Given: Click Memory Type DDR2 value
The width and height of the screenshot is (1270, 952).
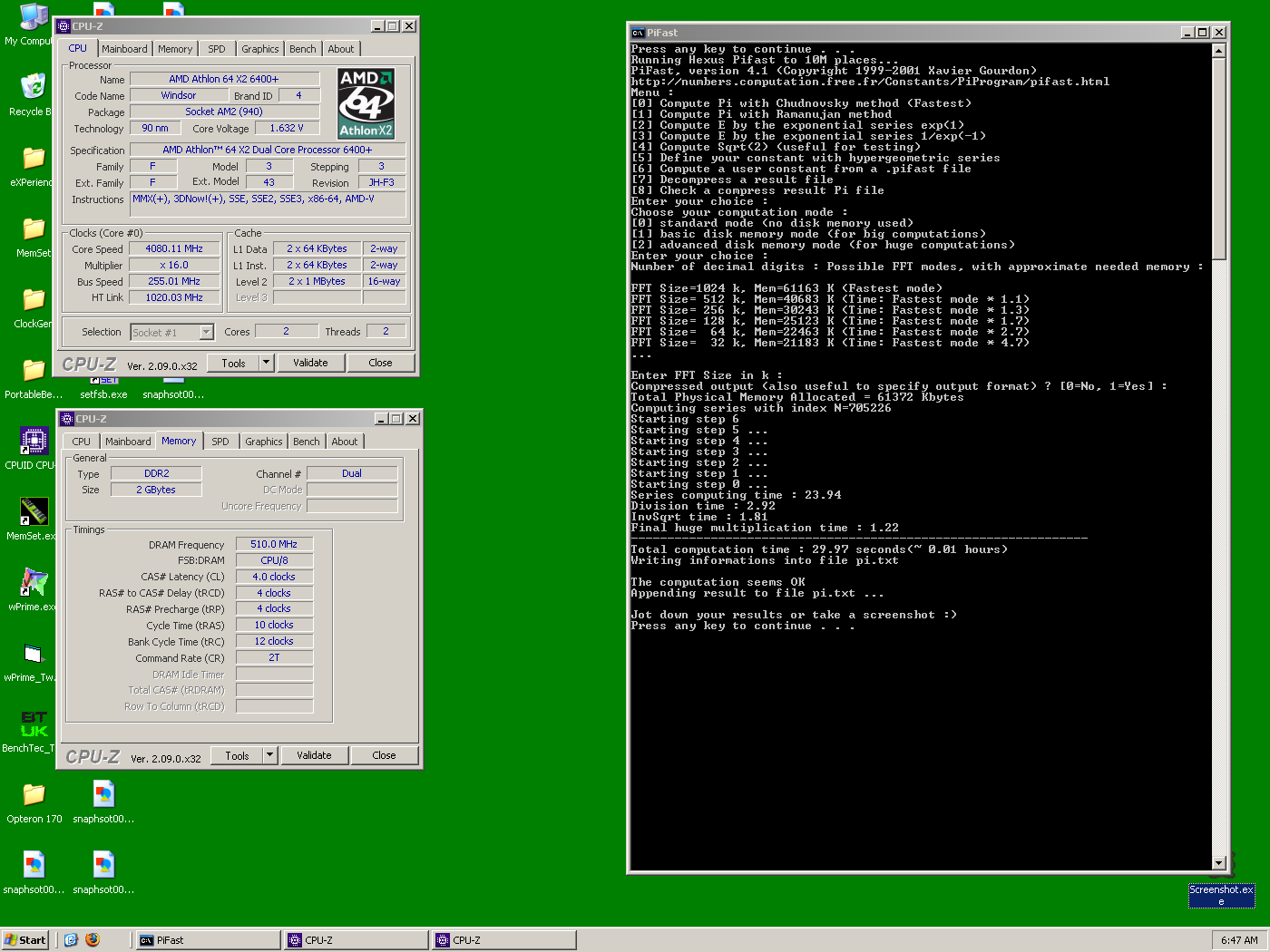Looking at the screenshot, I should (156, 473).
